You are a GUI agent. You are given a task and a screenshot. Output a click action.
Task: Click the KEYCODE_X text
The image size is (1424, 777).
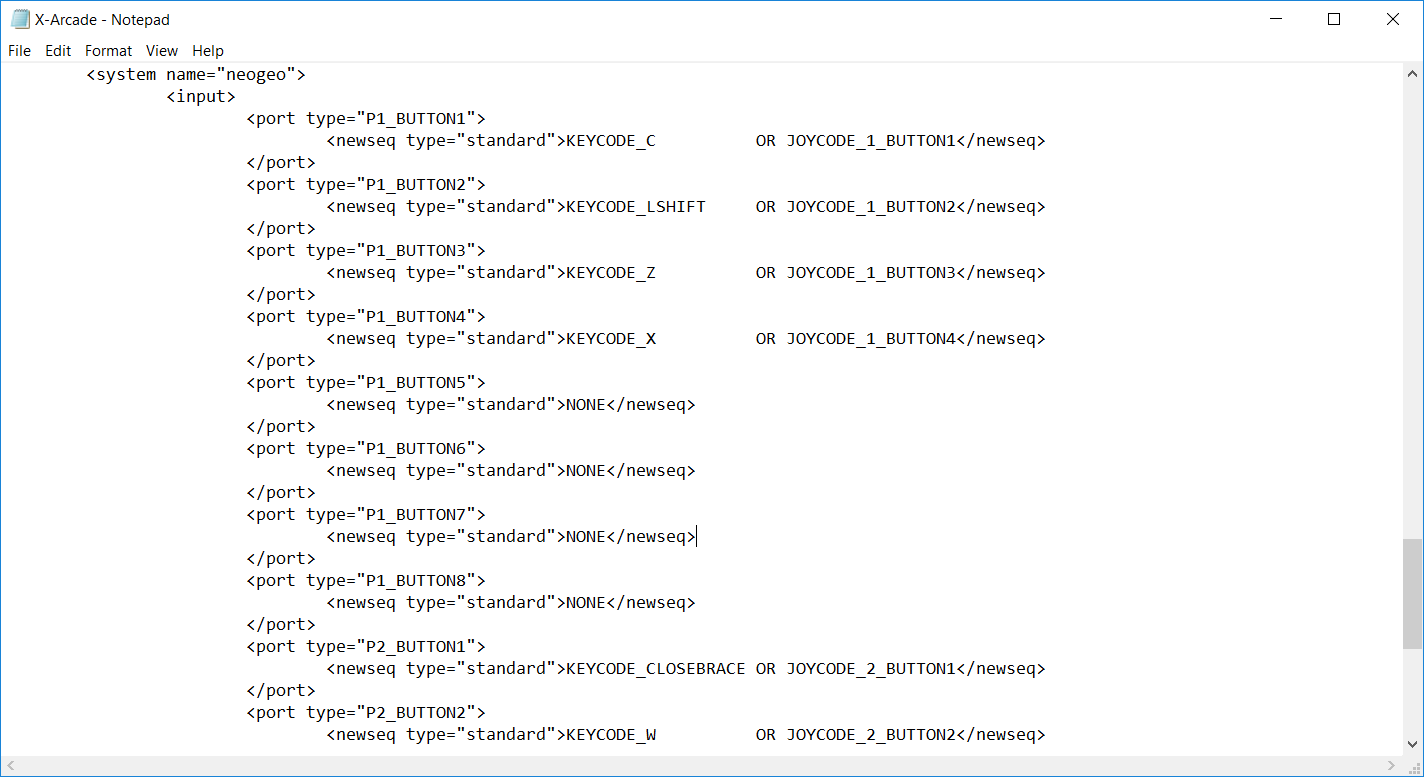click(x=611, y=338)
